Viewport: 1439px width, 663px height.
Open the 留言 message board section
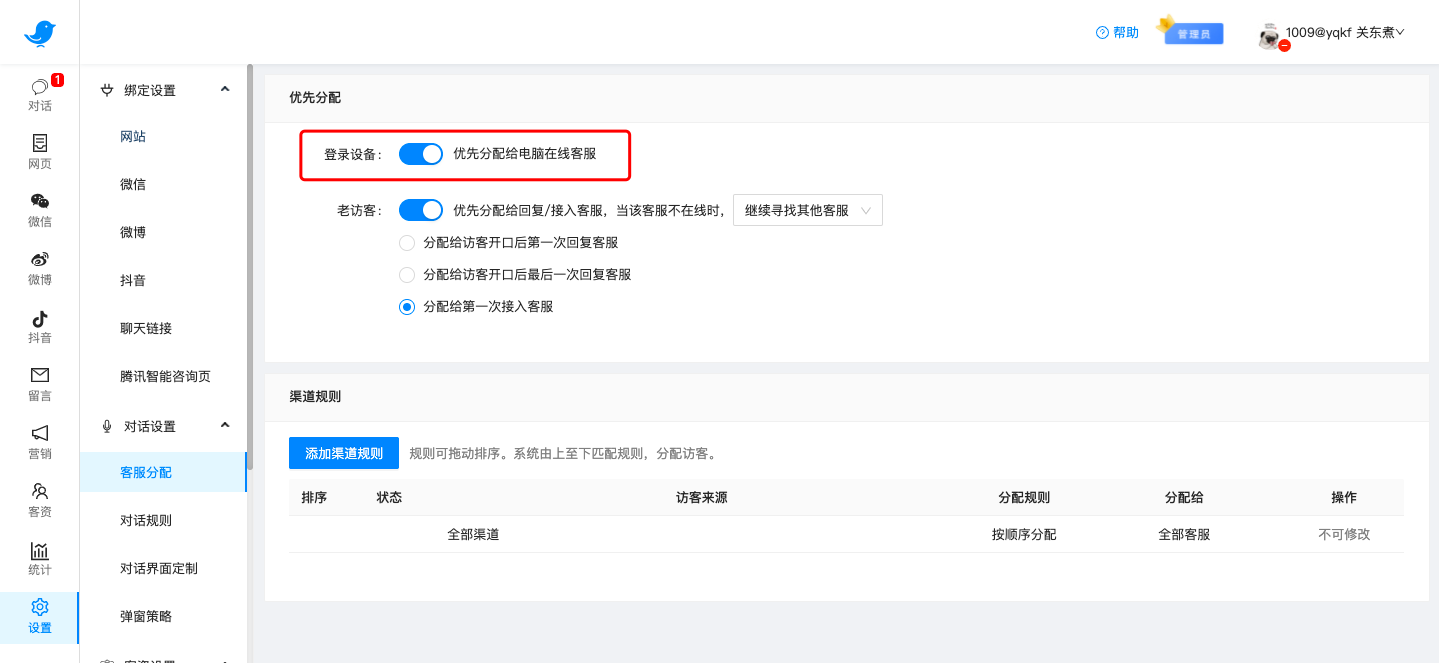click(x=39, y=385)
